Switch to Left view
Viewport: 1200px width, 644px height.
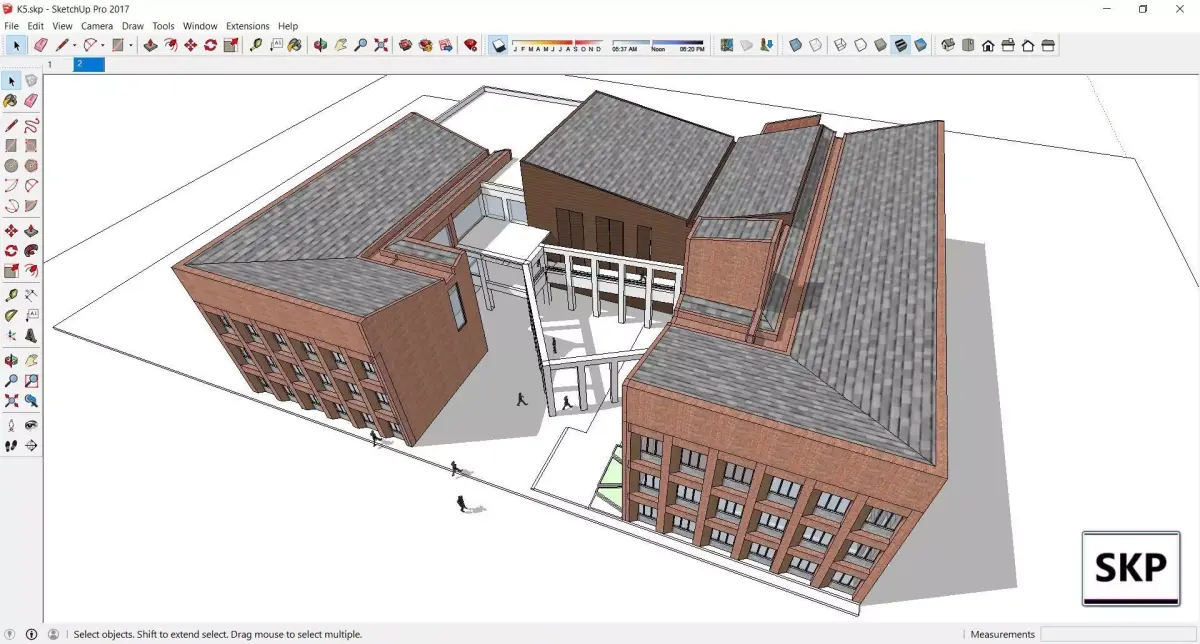pyautogui.click(x=1048, y=45)
